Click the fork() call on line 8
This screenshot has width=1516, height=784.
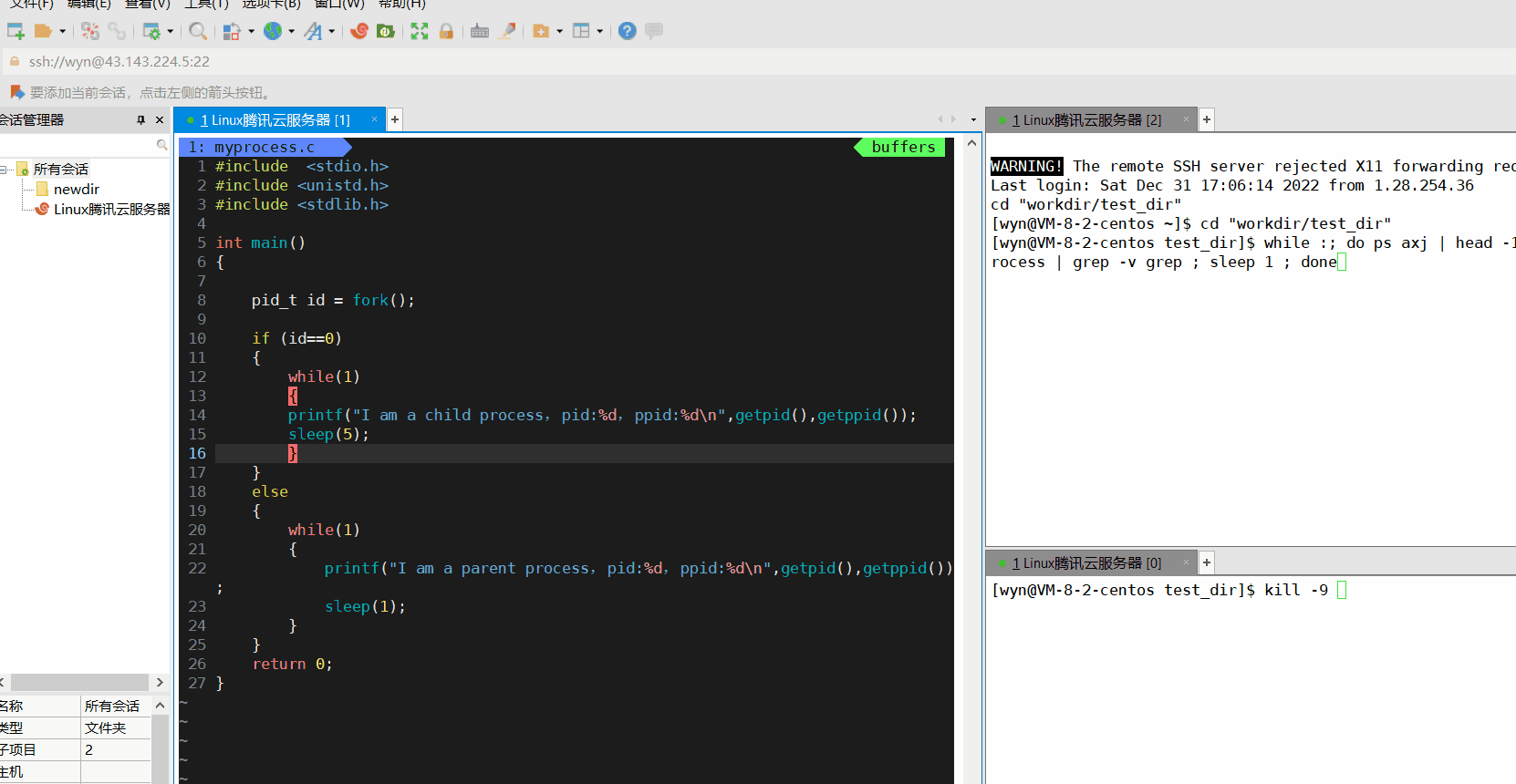[383, 300]
